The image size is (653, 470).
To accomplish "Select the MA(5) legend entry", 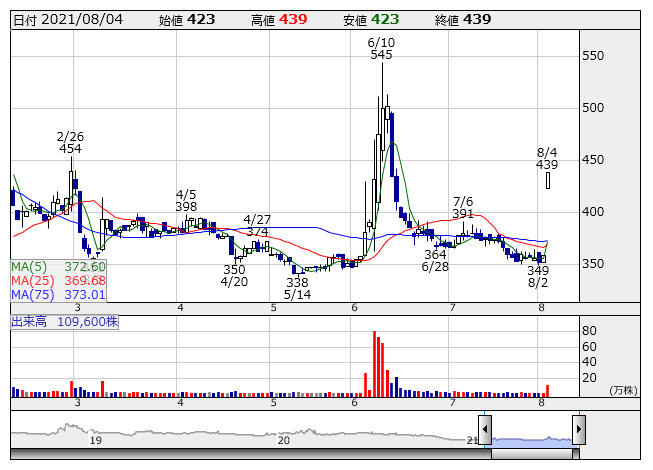I will point(58,267).
